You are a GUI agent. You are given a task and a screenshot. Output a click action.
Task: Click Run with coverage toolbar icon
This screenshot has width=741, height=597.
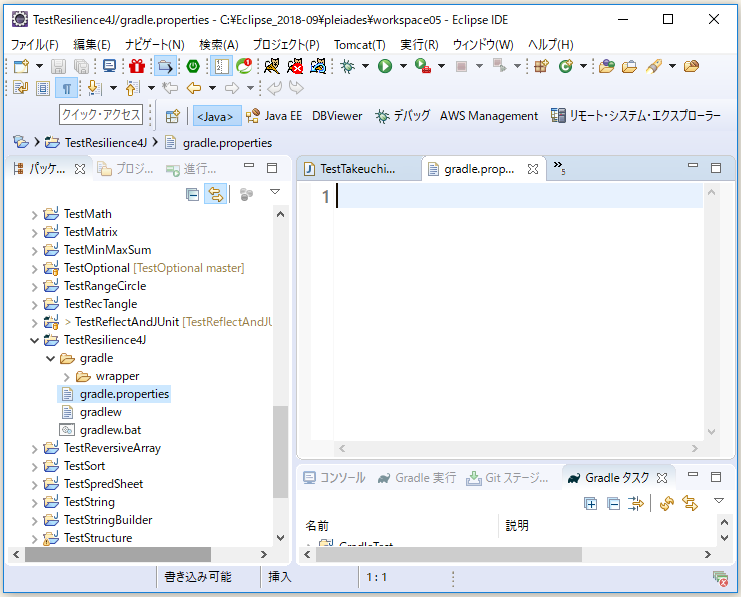tap(422, 66)
